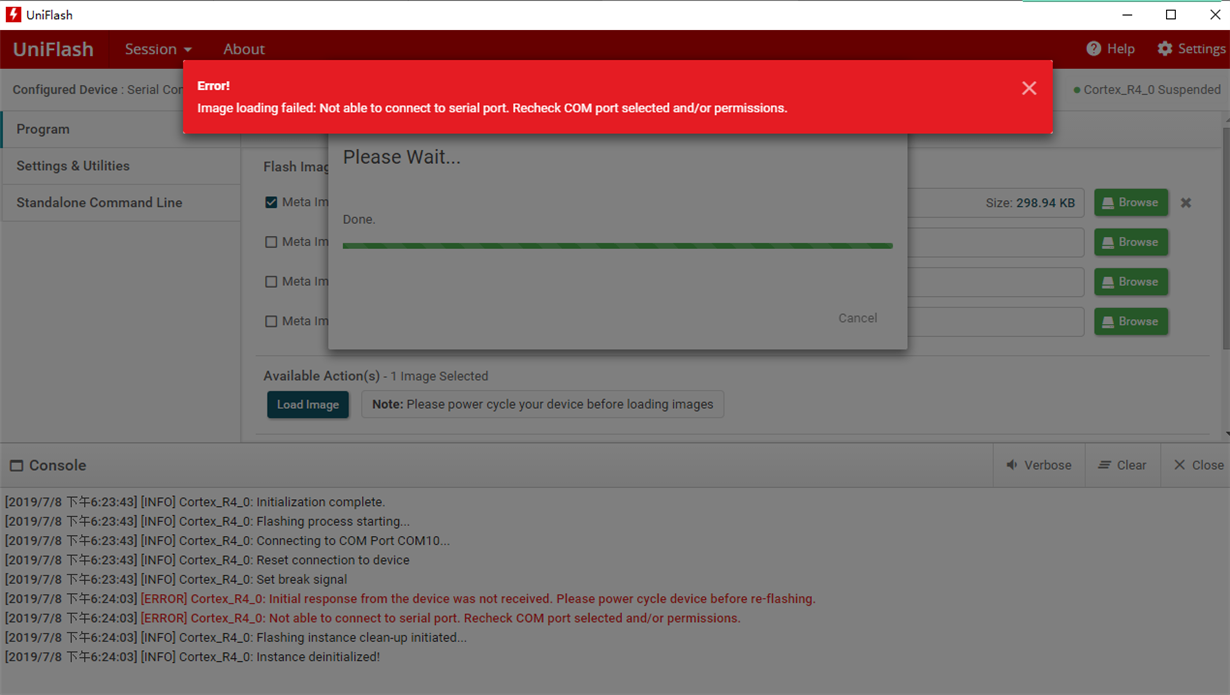Browse for the third Meta Image file
The height and width of the screenshot is (695, 1230).
(1130, 282)
